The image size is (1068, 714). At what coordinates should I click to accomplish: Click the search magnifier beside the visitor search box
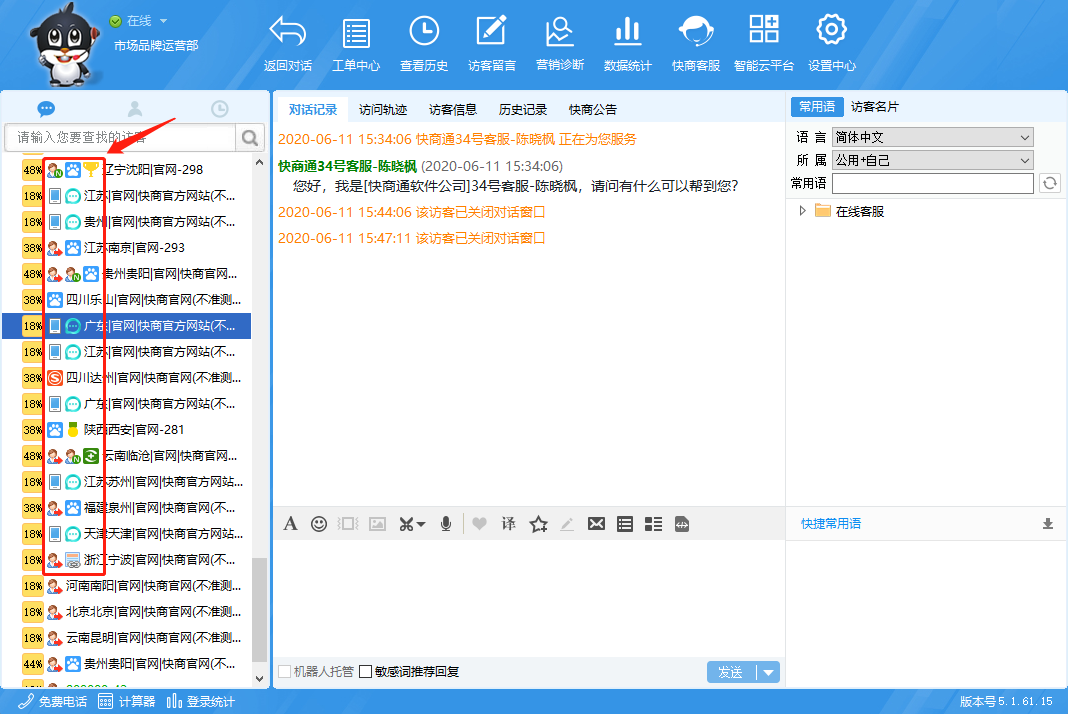pos(249,137)
